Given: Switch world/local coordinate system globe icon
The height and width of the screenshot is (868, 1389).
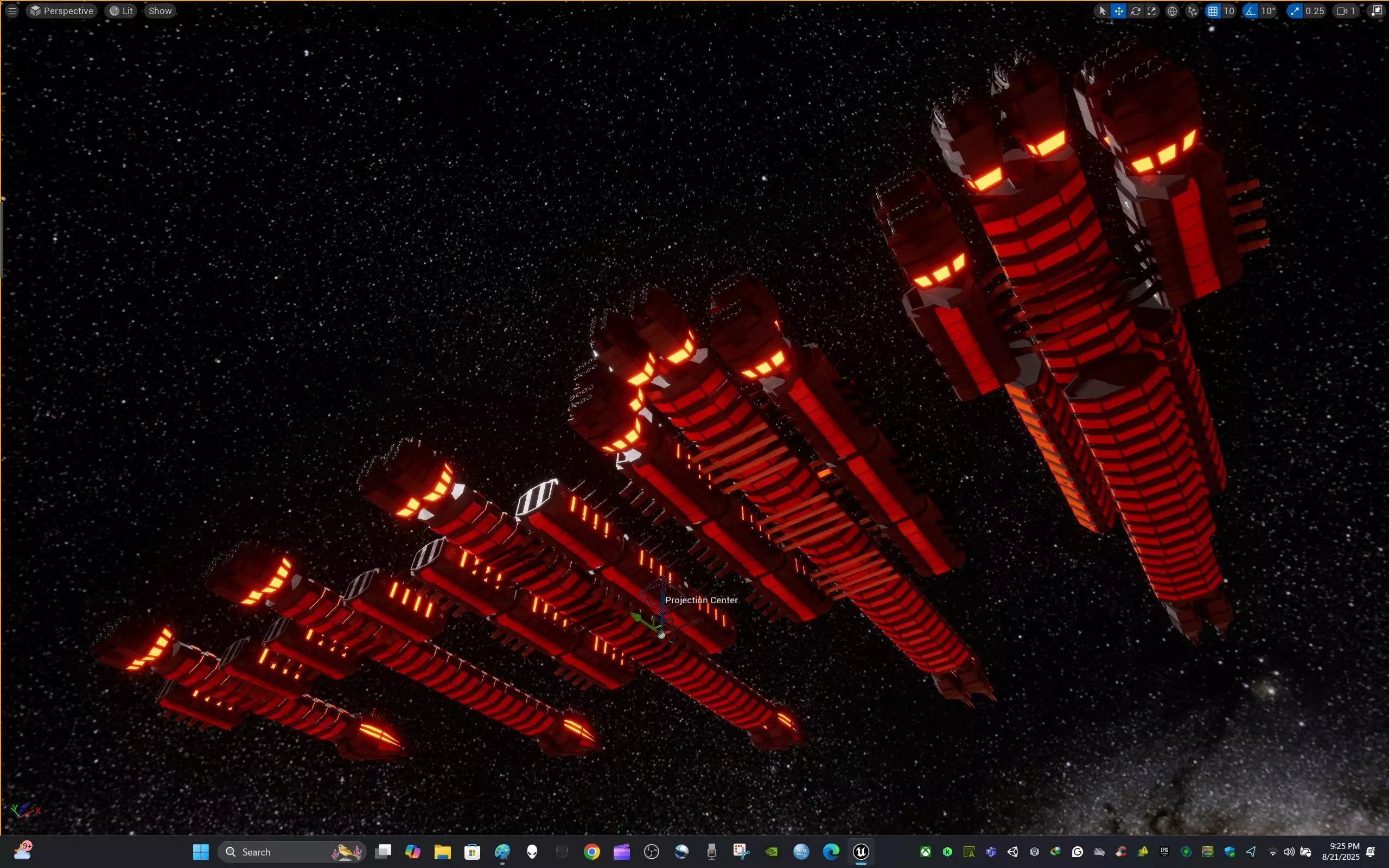Looking at the screenshot, I should pyautogui.click(x=1172, y=11).
